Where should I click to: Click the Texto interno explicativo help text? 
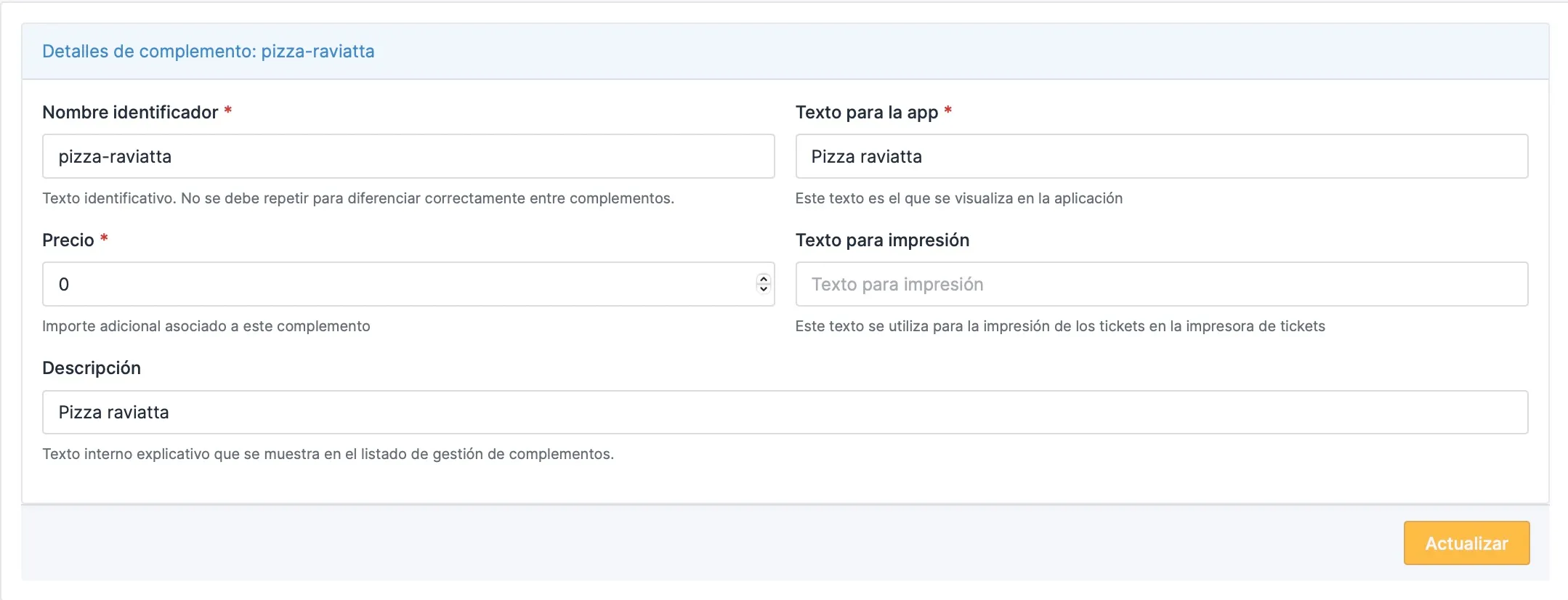(328, 454)
